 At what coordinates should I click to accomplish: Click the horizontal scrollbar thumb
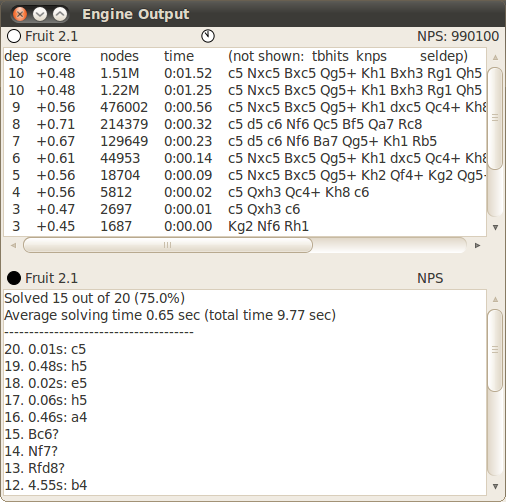tap(168, 245)
